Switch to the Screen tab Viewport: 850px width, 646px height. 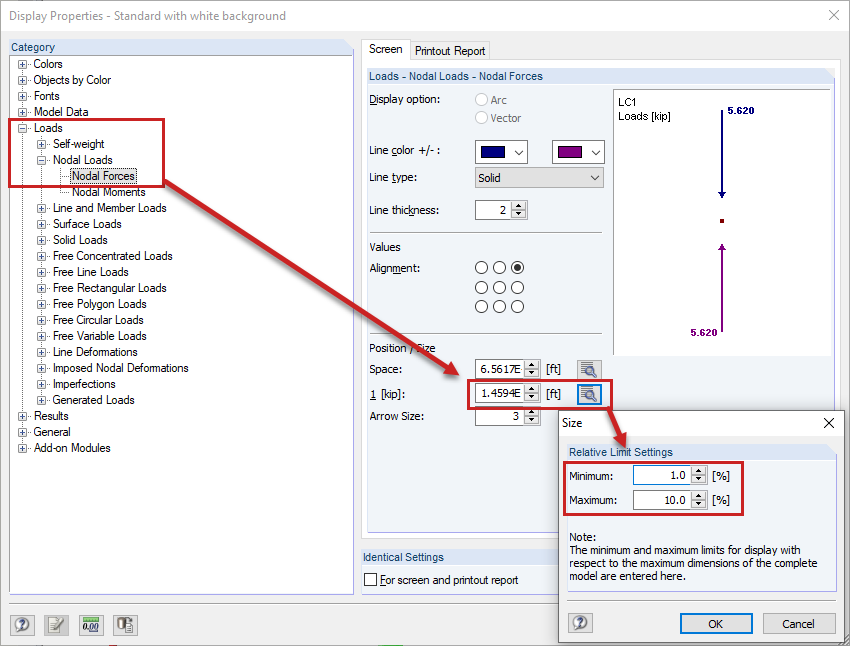tap(386, 47)
